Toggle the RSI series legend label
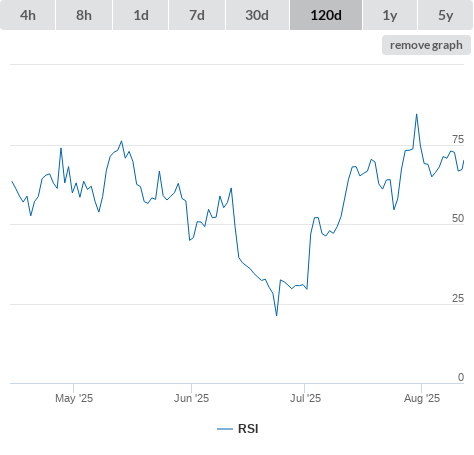Viewport: 474px width, 455px height. point(248,429)
